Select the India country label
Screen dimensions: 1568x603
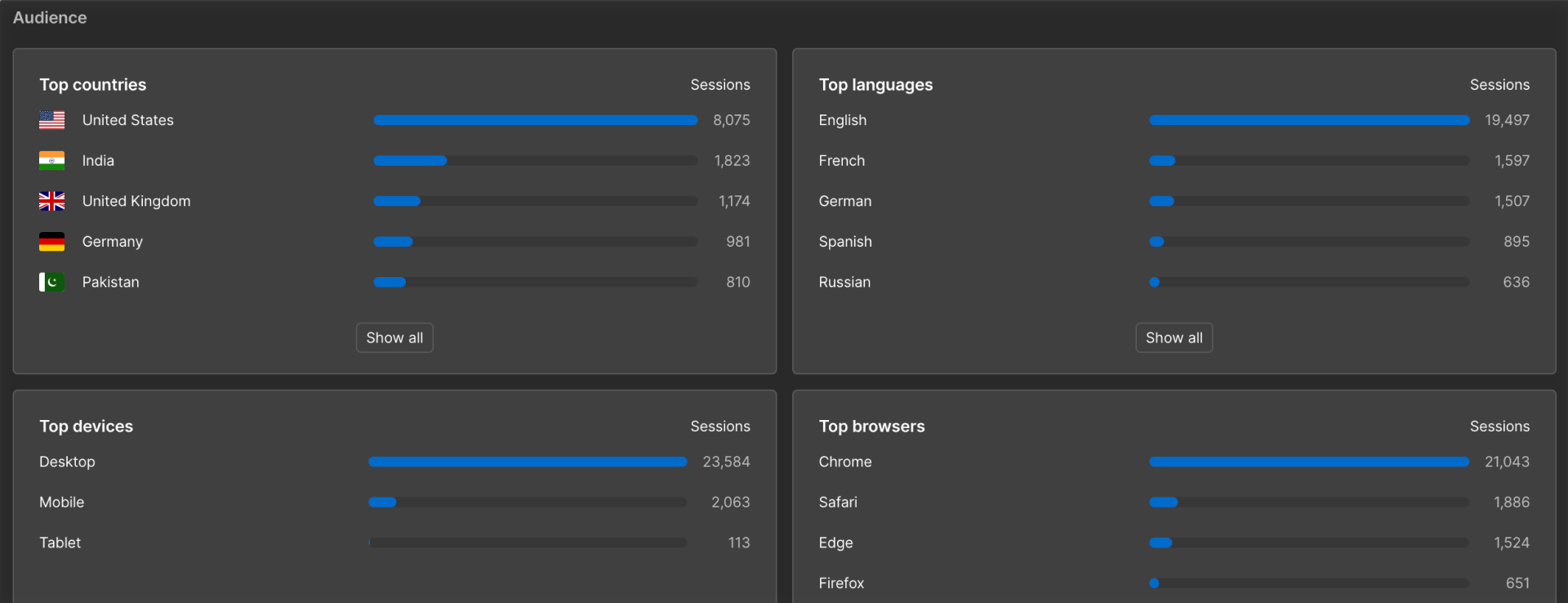coord(98,161)
